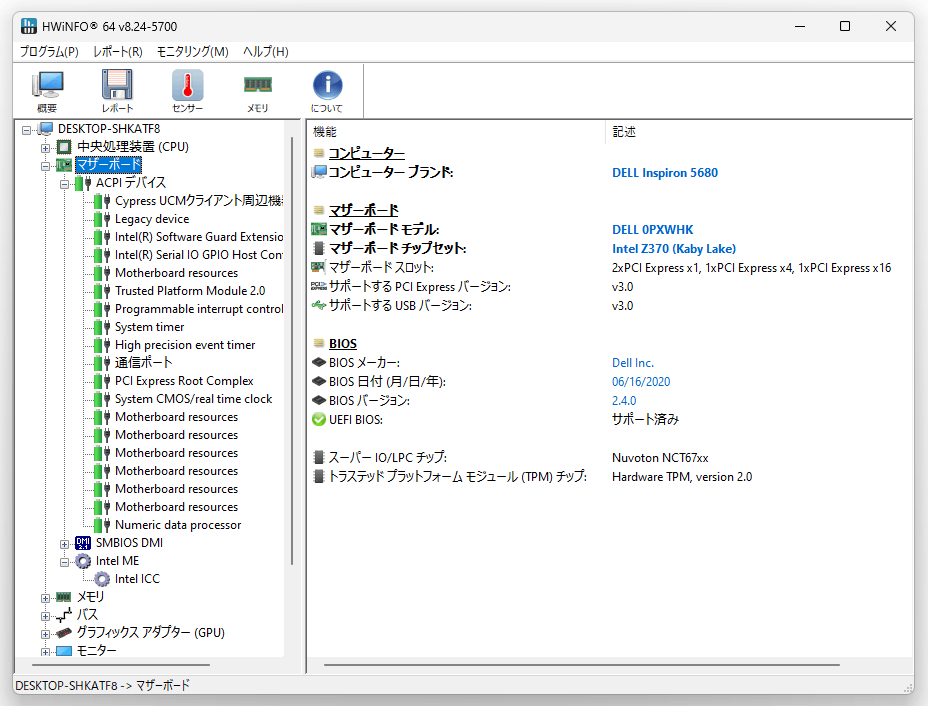Click the BIOS version 2.4.0

click(x=624, y=401)
